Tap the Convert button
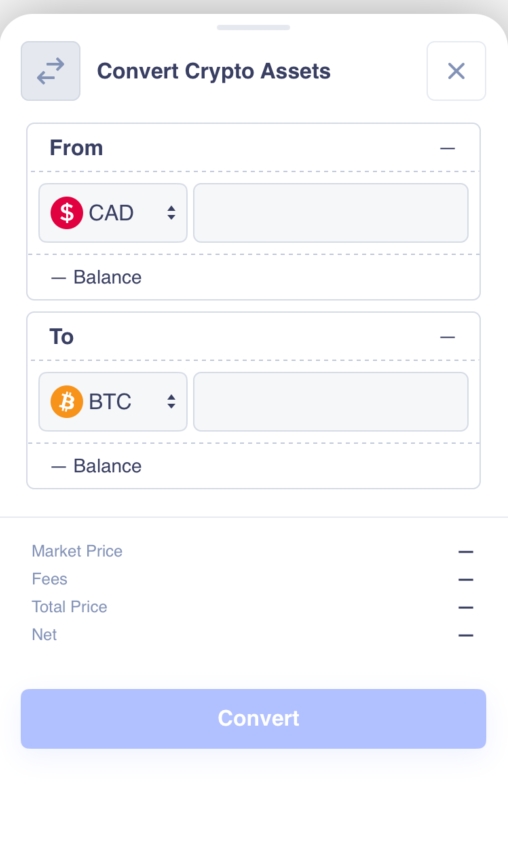 pos(253,719)
